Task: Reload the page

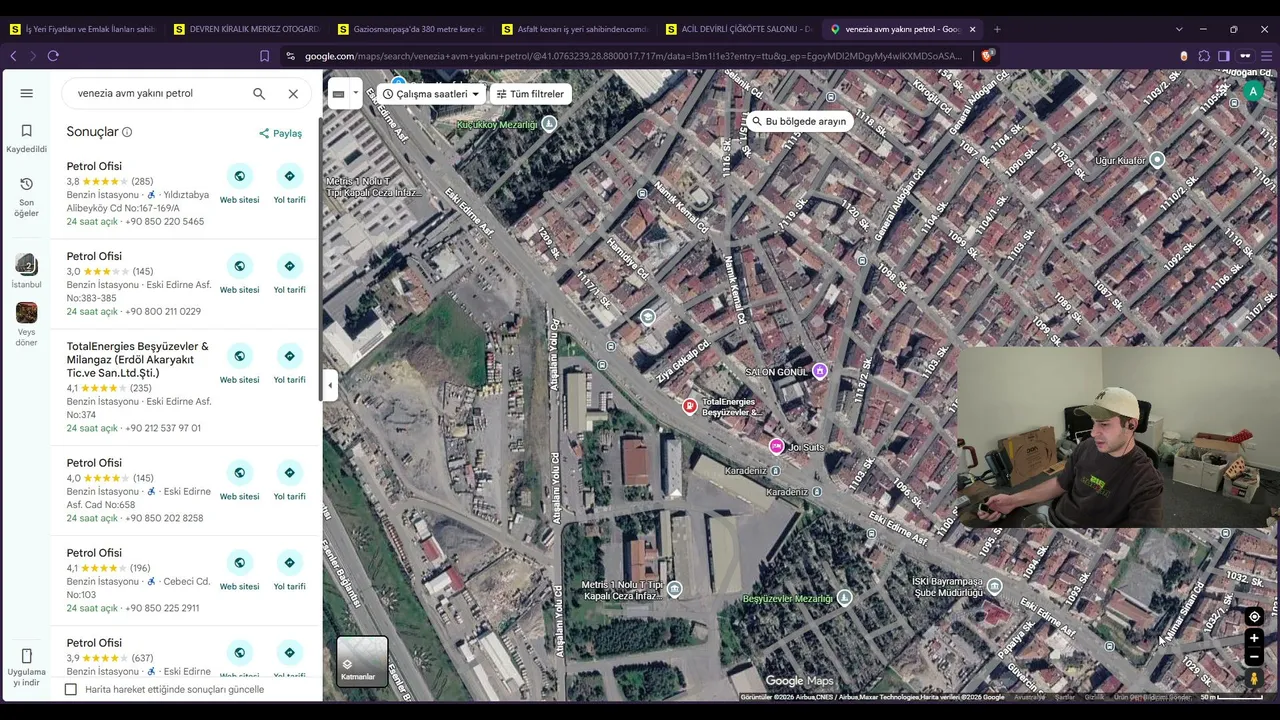Action: pyautogui.click(x=53, y=56)
